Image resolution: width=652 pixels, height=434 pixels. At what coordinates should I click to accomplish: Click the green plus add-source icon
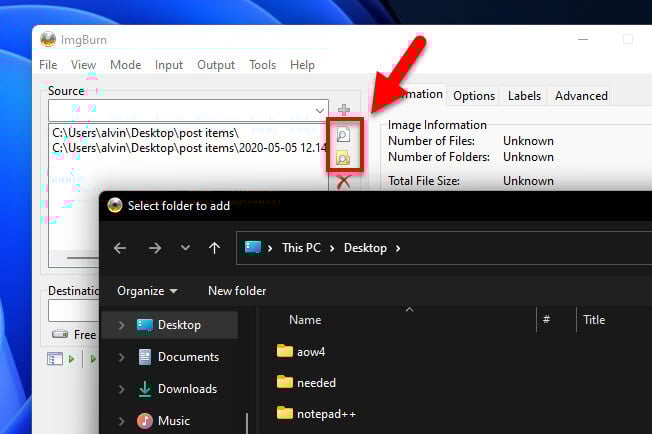(x=343, y=110)
